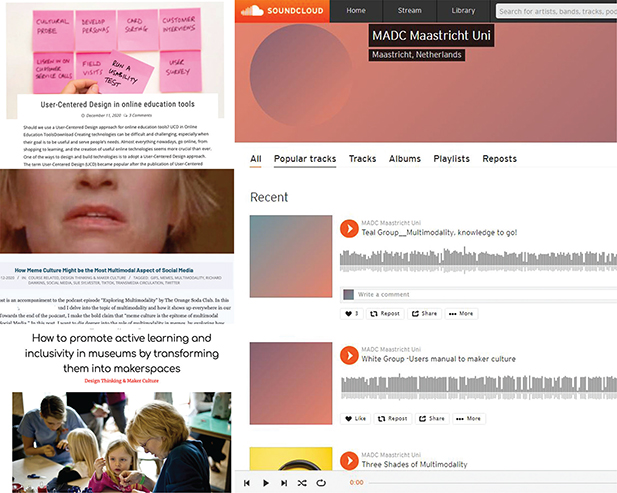Click the SoundCloud search field
The width and height of the screenshot is (617, 493).
tap(556, 11)
